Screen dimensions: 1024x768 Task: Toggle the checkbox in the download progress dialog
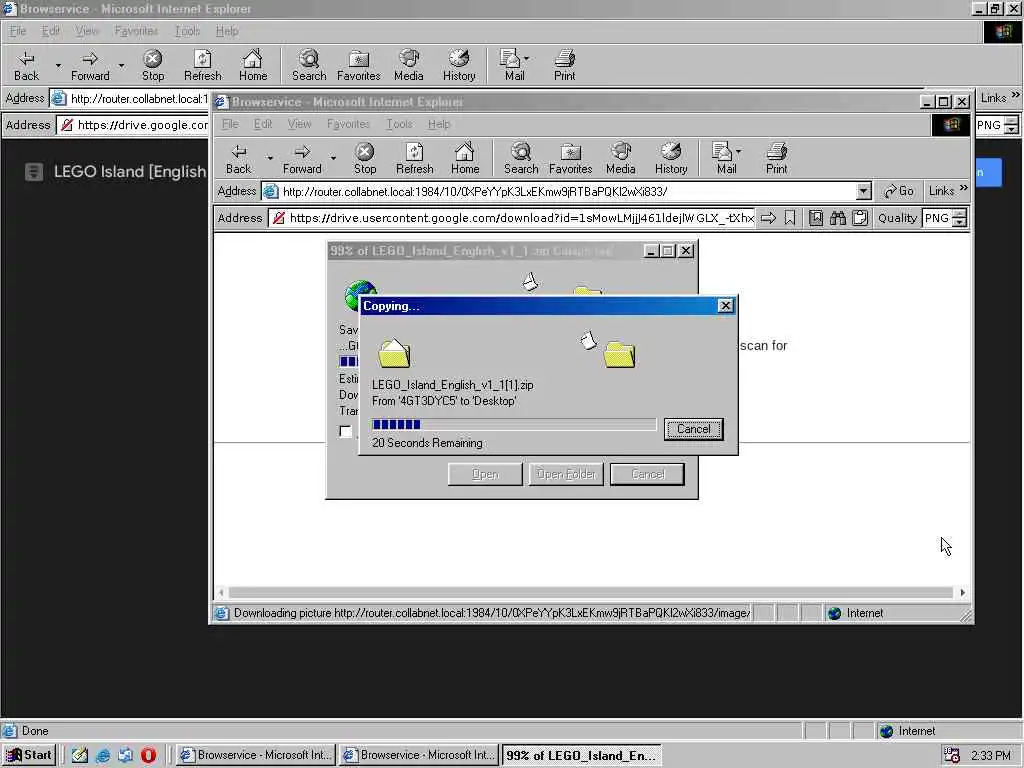pyautogui.click(x=346, y=431)
